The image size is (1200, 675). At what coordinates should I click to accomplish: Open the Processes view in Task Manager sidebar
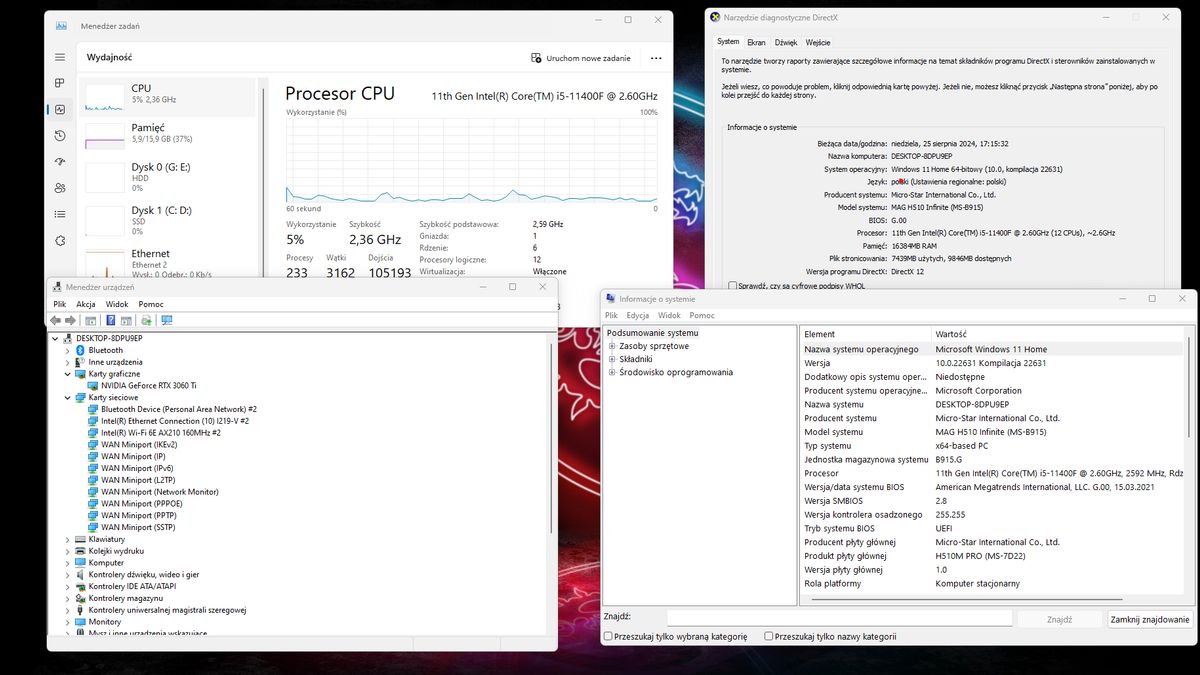[x=59, y=83]
